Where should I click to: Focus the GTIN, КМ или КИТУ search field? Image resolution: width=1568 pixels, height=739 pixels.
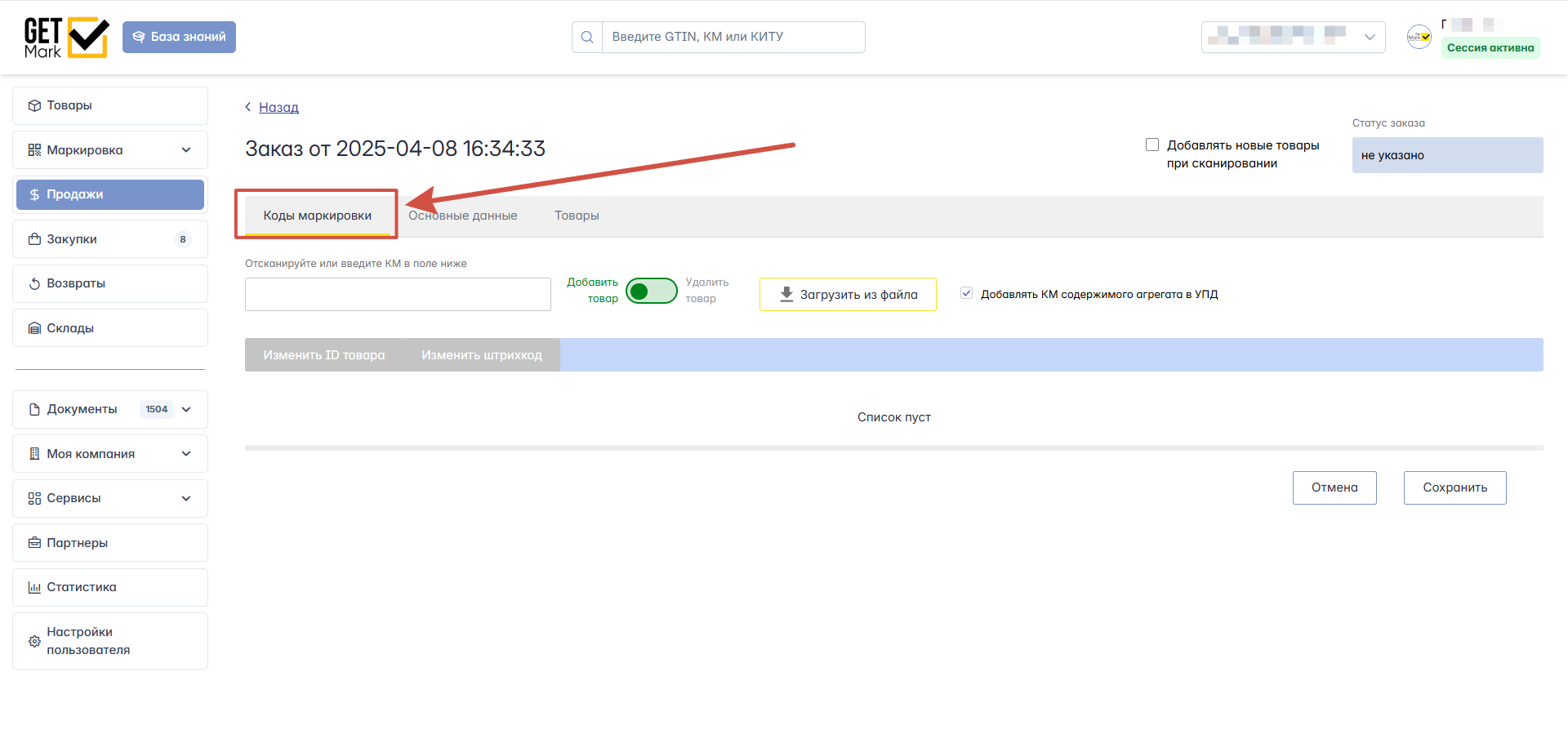pos(733,37)
